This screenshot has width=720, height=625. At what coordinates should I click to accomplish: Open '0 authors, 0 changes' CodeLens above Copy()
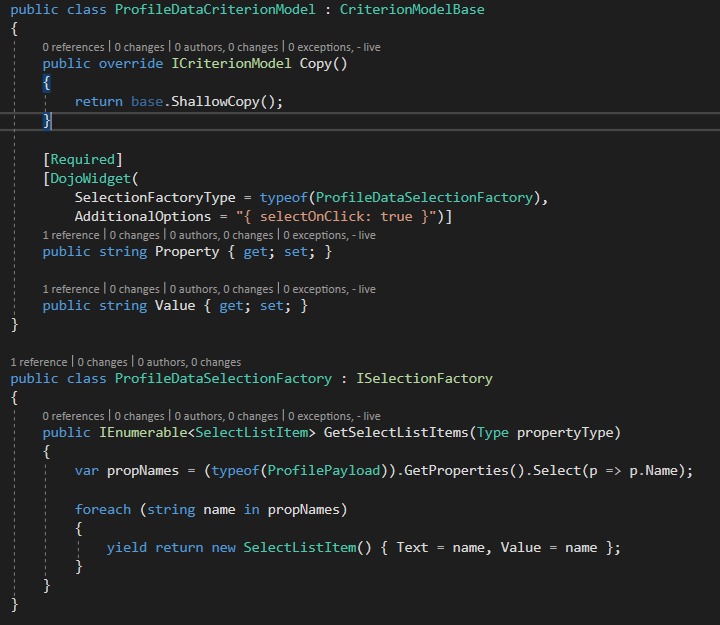(x=226, y=47)
